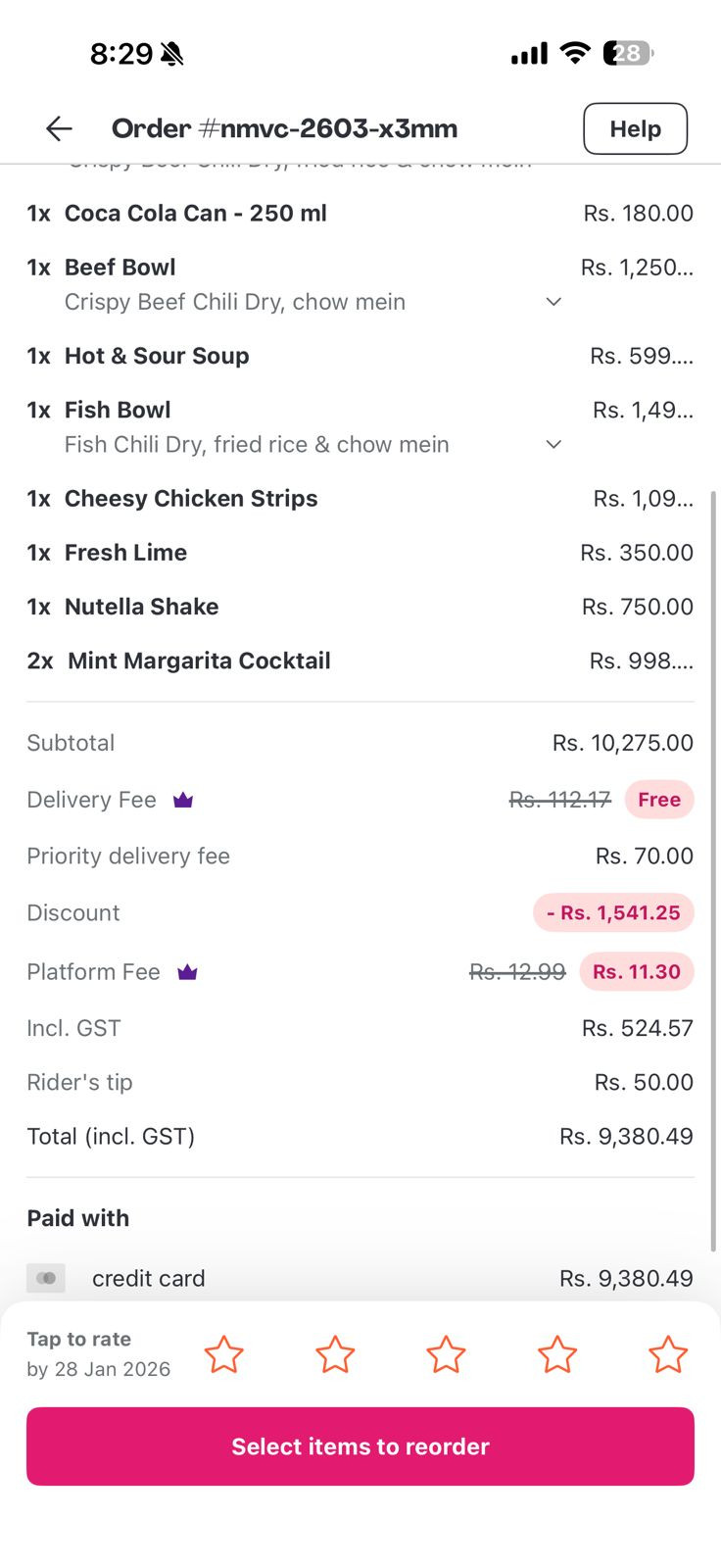Select the Nutella Shake item

point(141,607)
